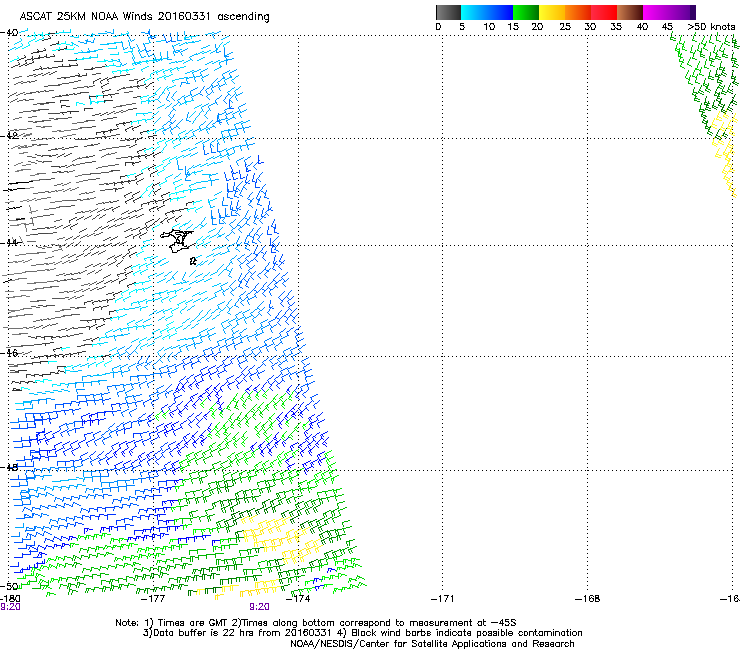Click the '>50 knots' legend label
The height and width of the screenshot is (650, 740).
click(x=711, y=27)
